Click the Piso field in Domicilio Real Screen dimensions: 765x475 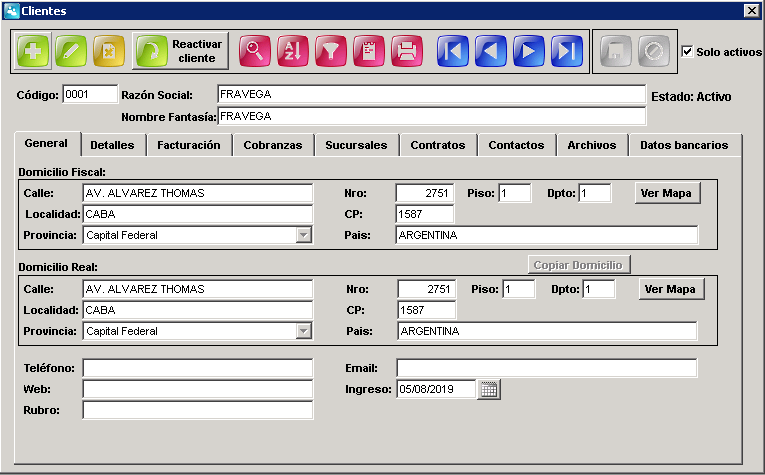pos(519,289)
